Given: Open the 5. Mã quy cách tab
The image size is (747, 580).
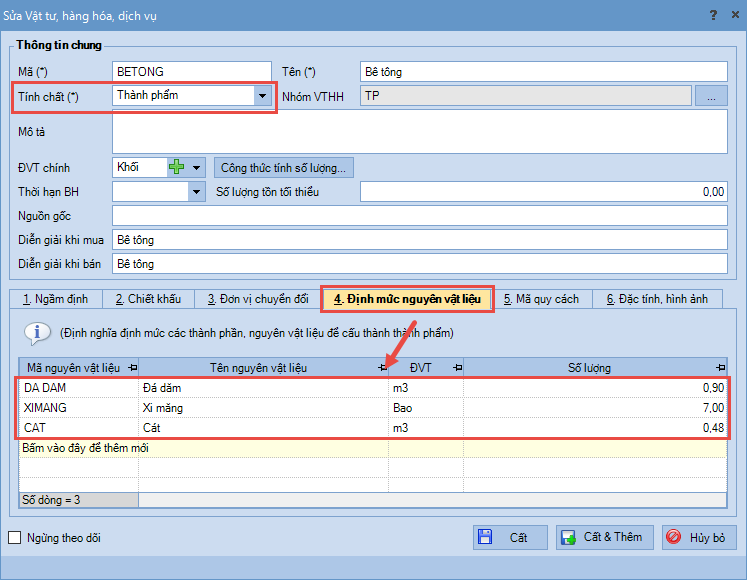Looking at the screenshot, I should [x=542, y=299].
